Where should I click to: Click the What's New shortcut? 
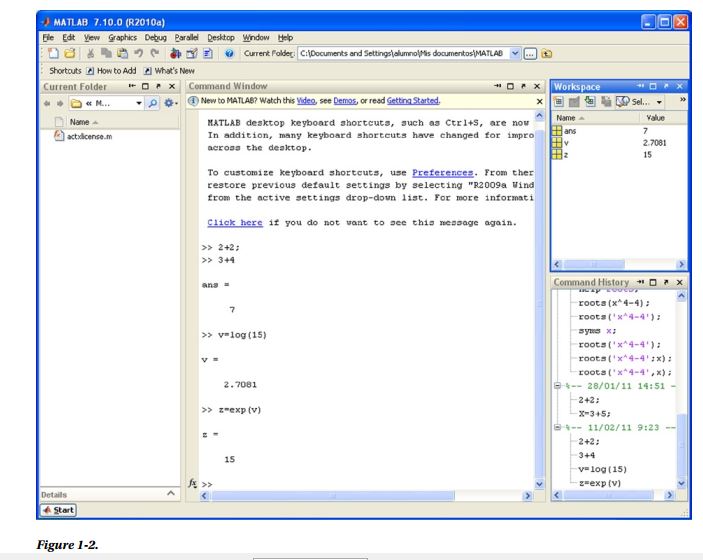169,71
